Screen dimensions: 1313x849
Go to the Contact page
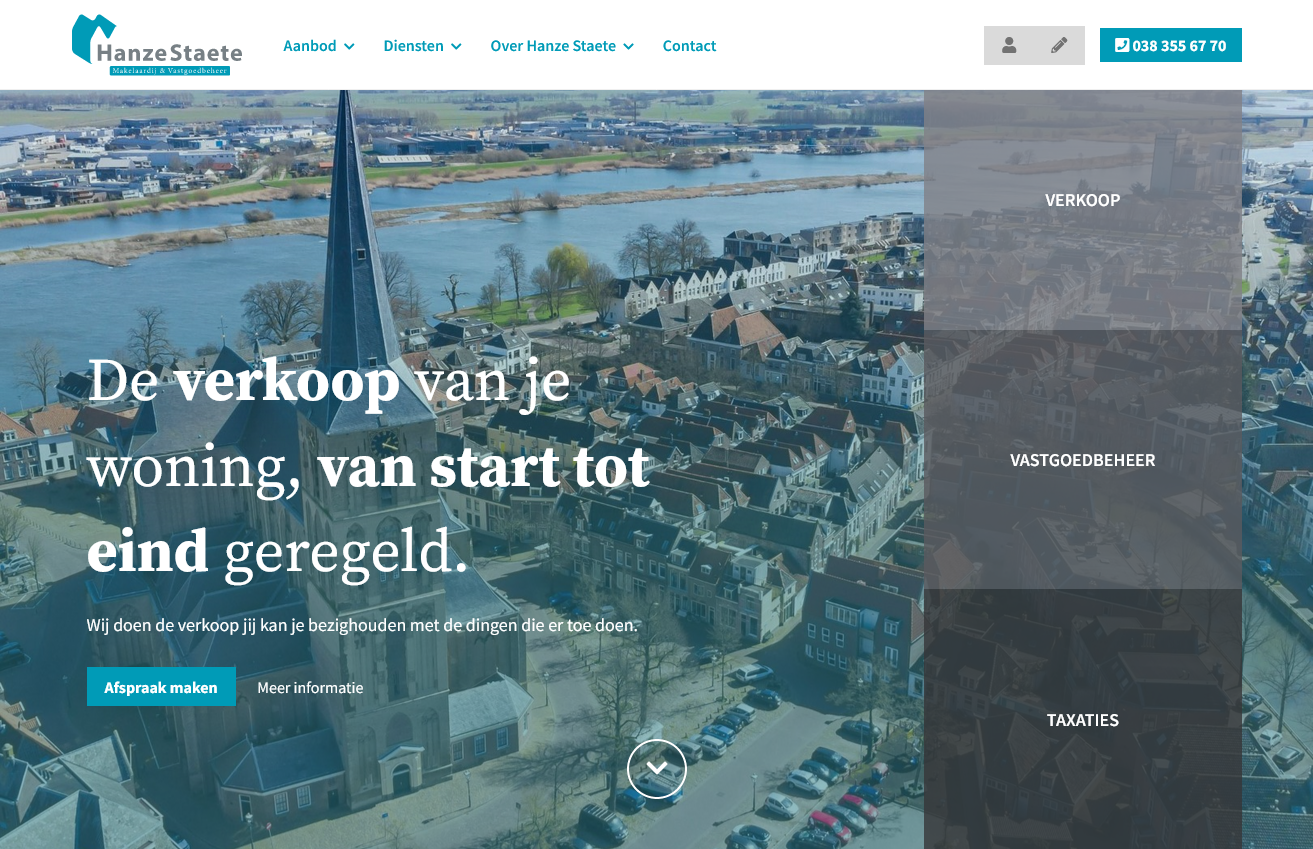click(x=689, y=46)
